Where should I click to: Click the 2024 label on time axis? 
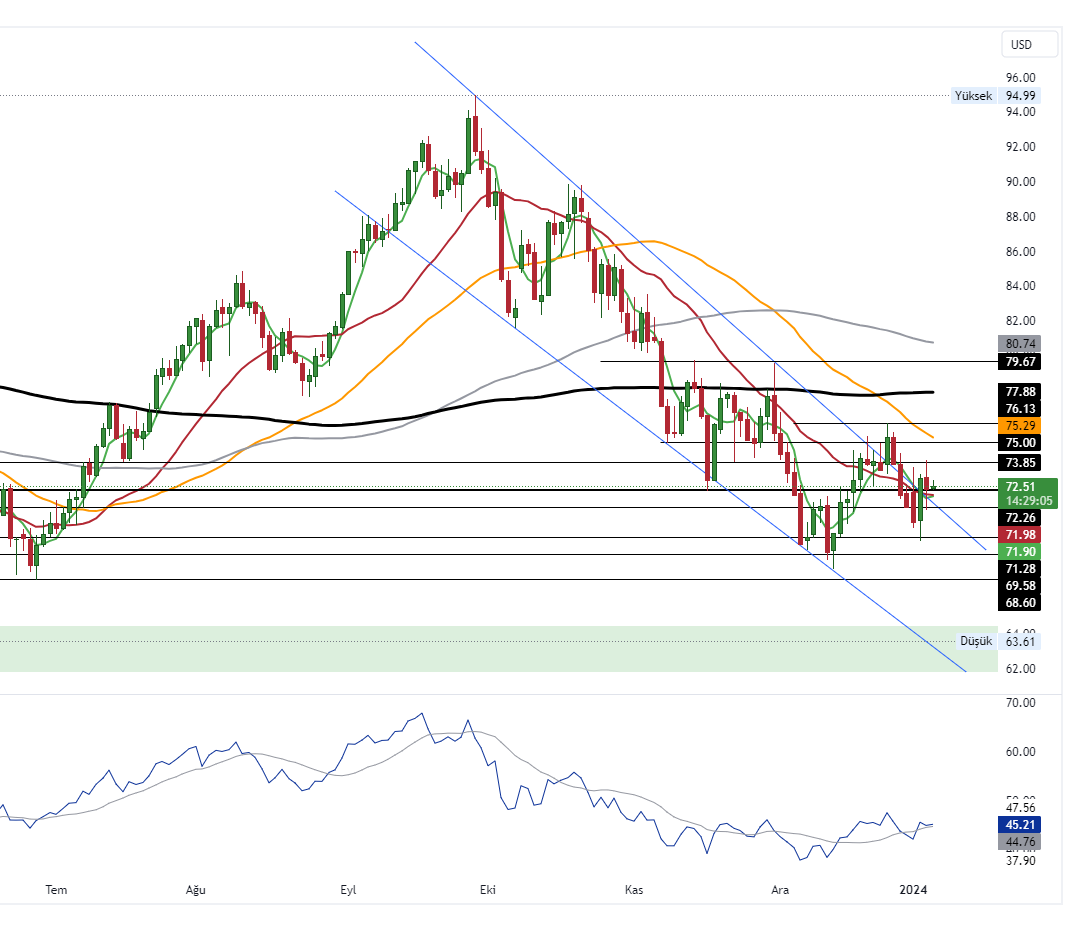(x=913, y=889)
